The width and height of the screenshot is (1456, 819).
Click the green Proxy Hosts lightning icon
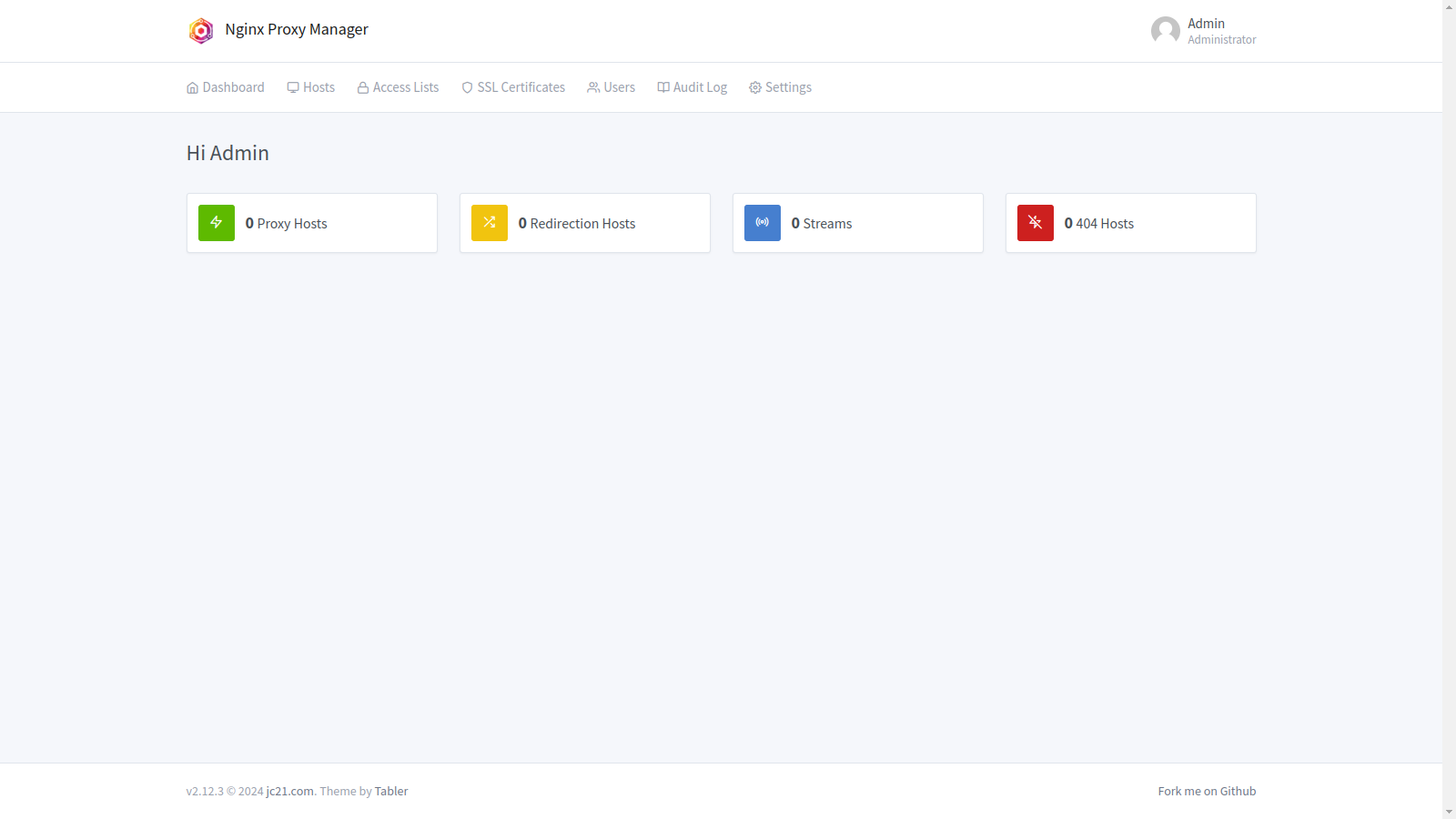[217, 223]
